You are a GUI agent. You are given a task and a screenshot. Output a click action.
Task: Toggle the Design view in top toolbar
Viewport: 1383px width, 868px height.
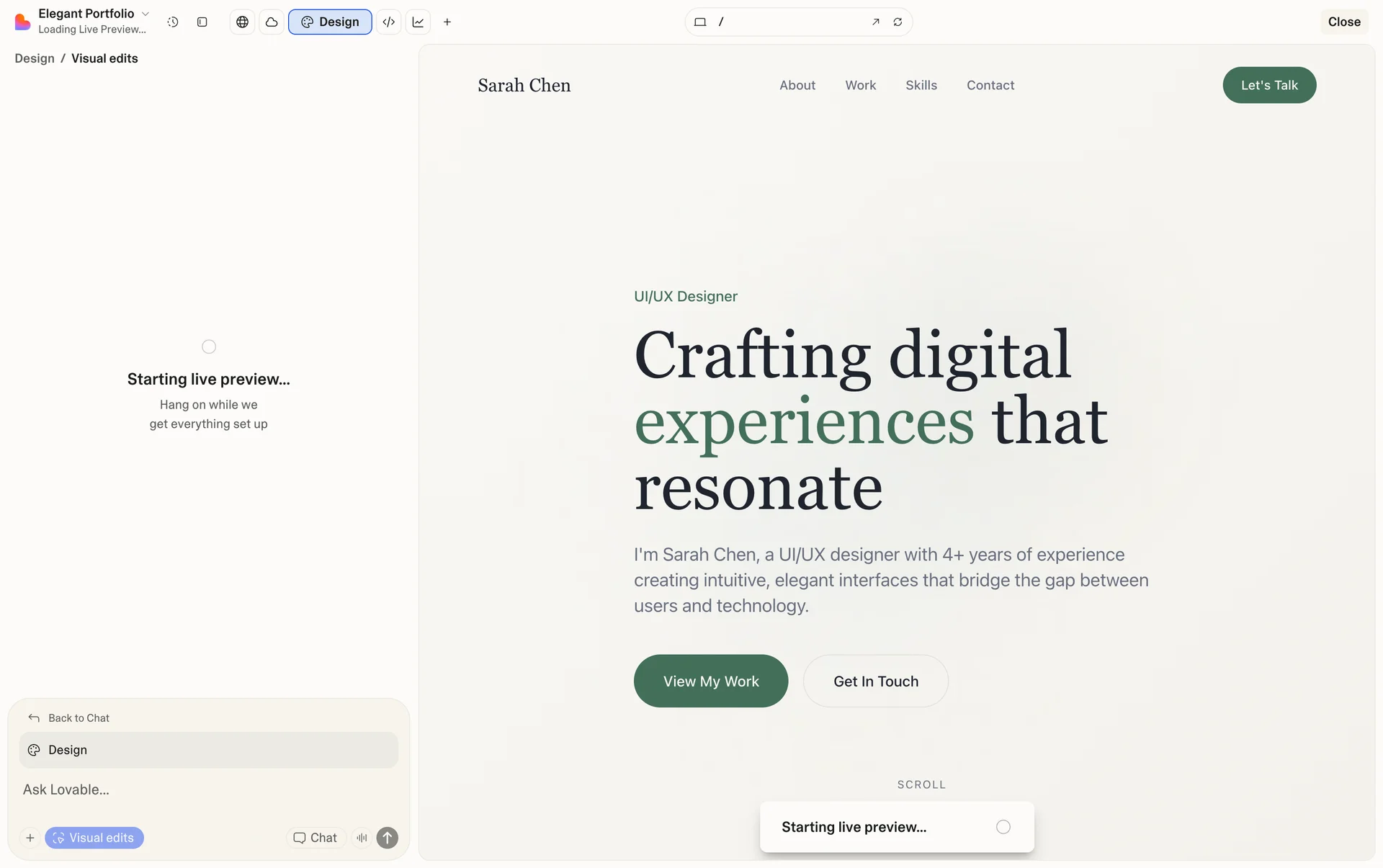330,22
